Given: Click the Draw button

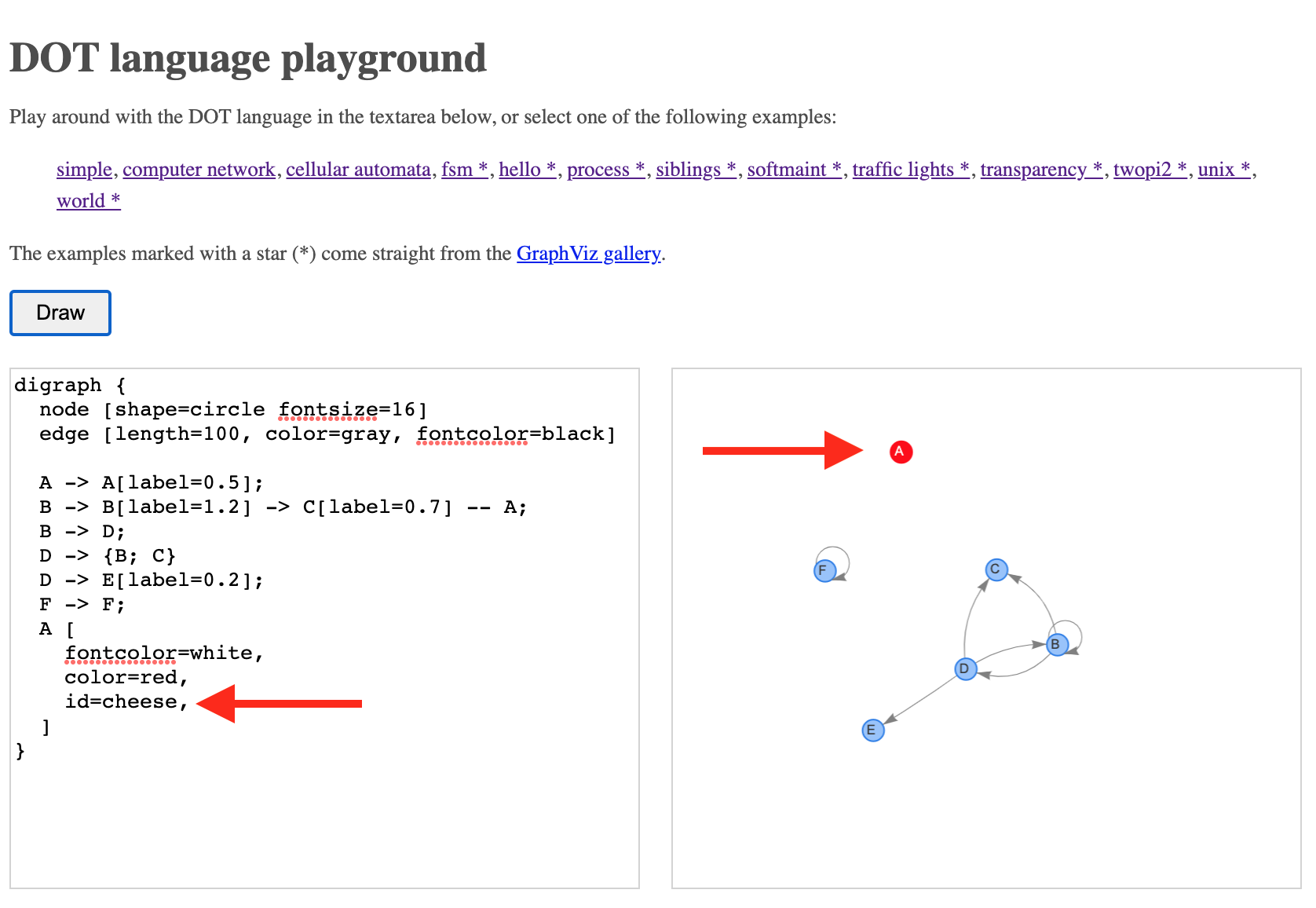Looking at the screenshot, I should (x=59, y=313).
